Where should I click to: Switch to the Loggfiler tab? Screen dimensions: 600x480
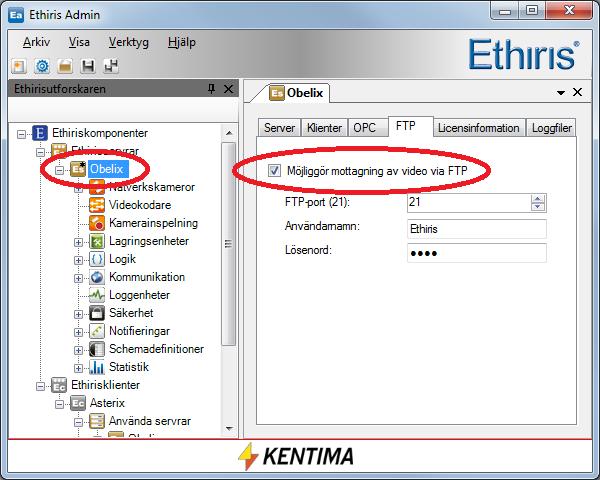click(x=552, y=128)
